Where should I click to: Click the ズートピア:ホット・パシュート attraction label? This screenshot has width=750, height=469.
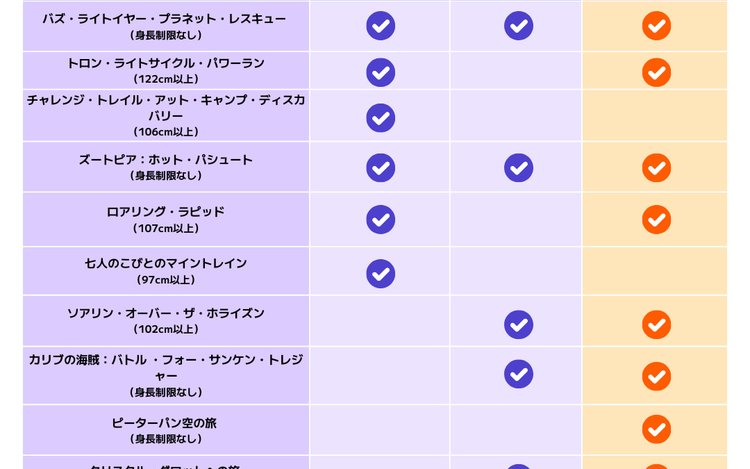pos(165,160)
